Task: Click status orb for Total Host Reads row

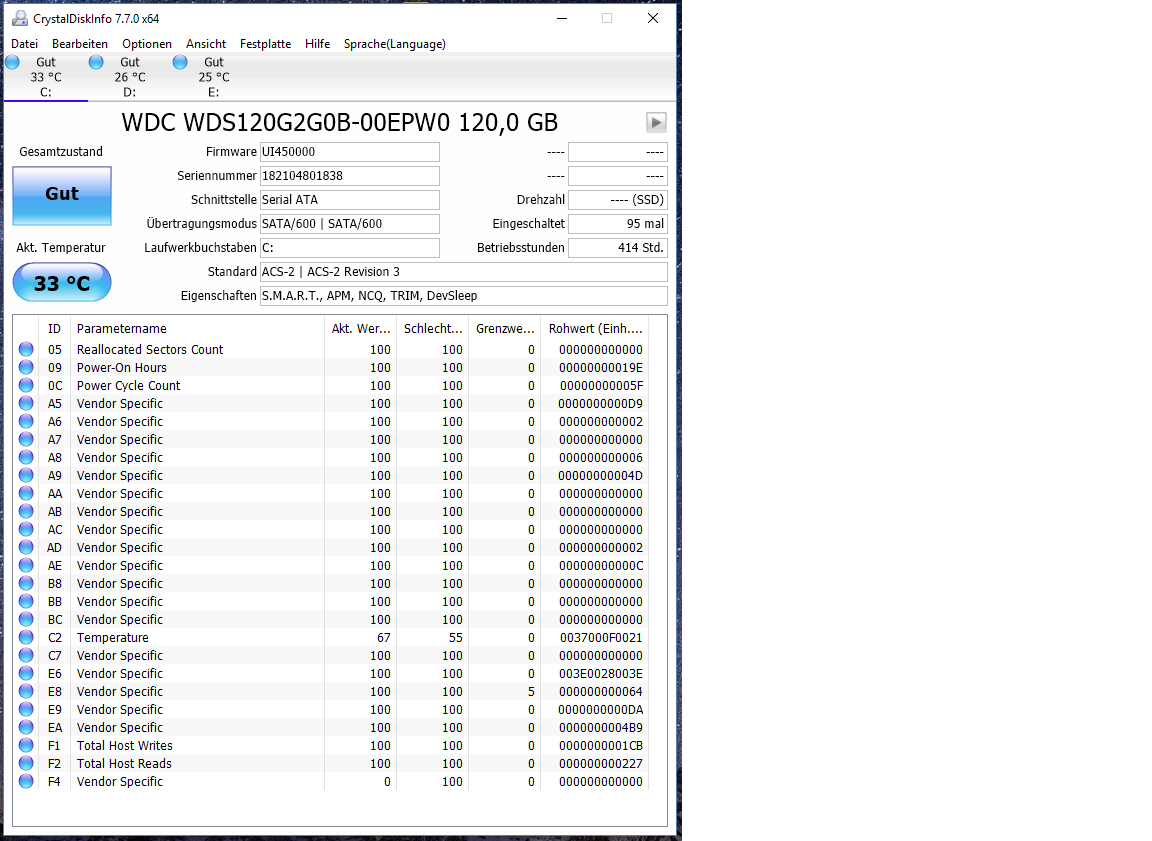Action: 26,763
